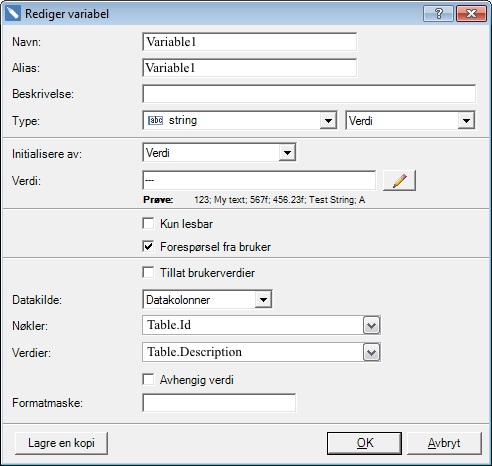Focus the Formatmaske input field
The width and height of the screenshot is (492, 466).
click(219, 403)
